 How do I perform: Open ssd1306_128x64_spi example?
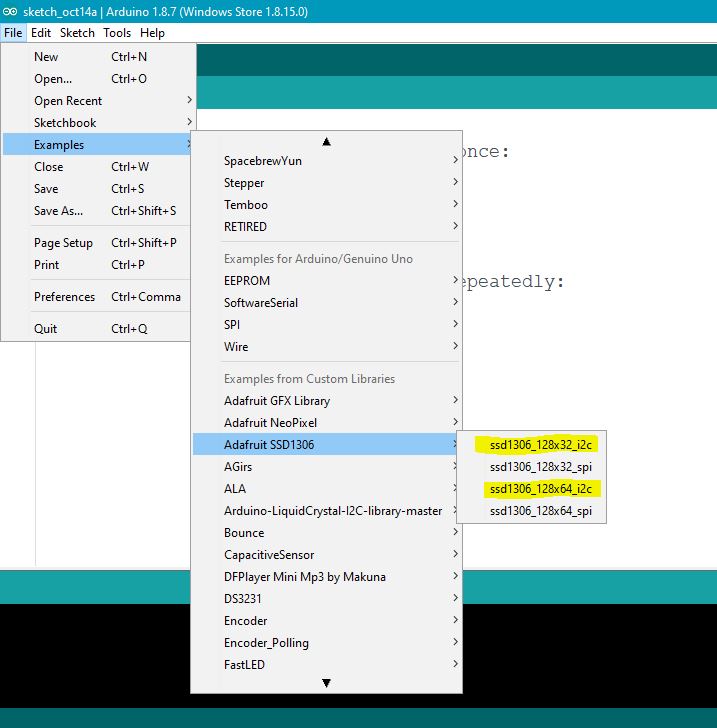pos(532,511)
